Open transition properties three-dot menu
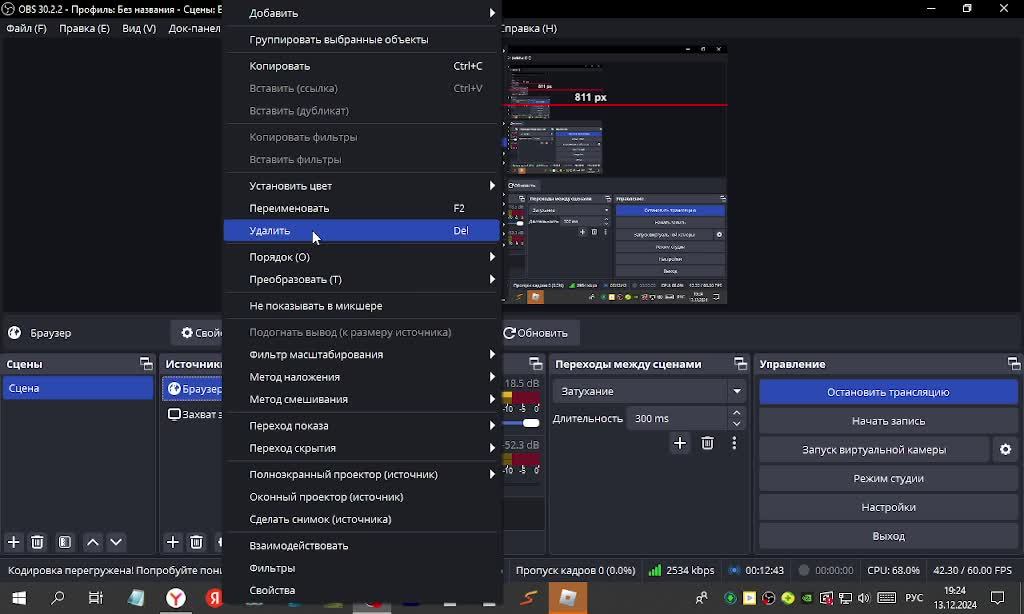This screenshot has height=614, width=1024. 734,444
